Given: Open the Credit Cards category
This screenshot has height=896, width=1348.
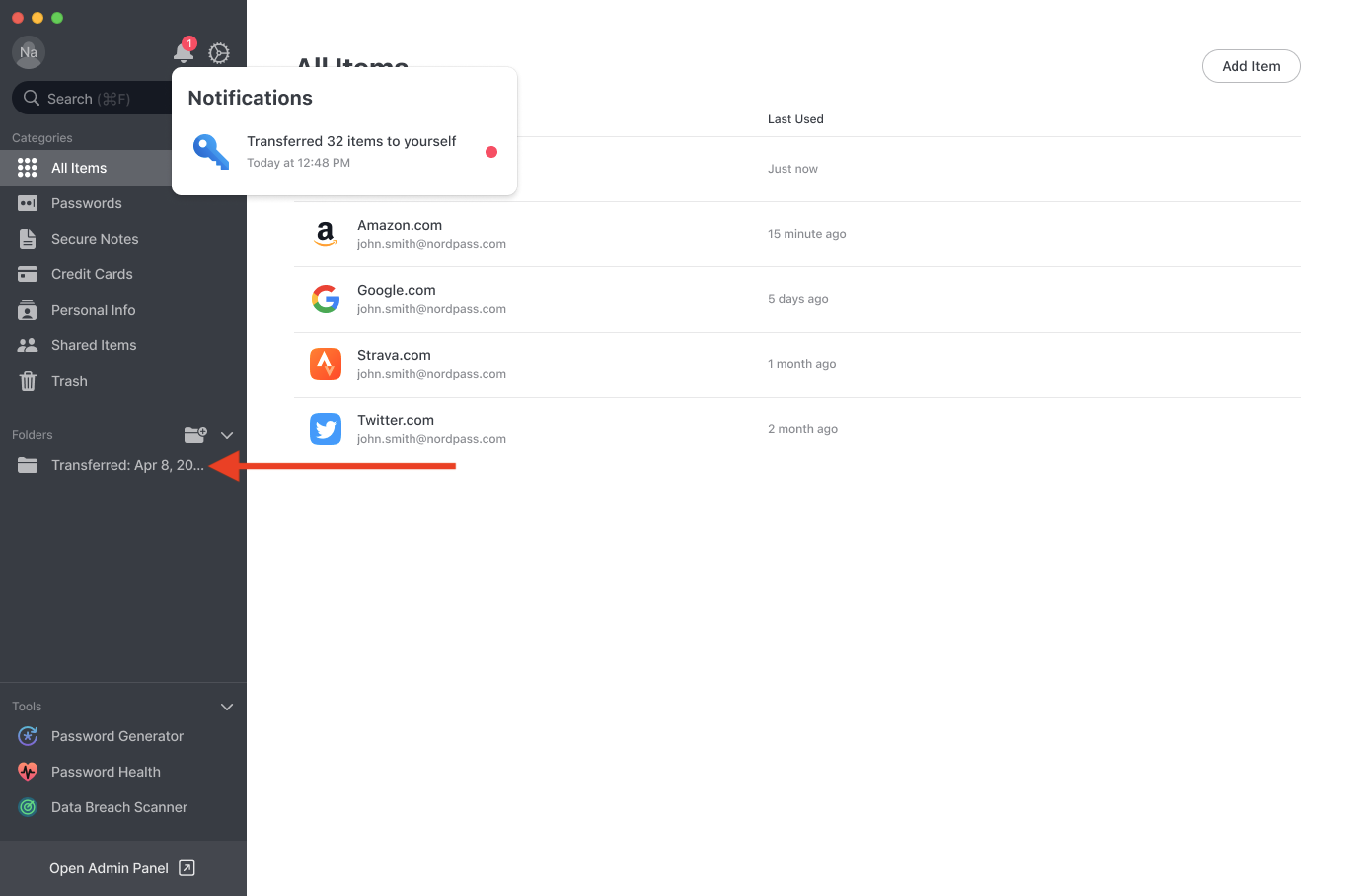Looking at the screenshot, I should [123, 274].
